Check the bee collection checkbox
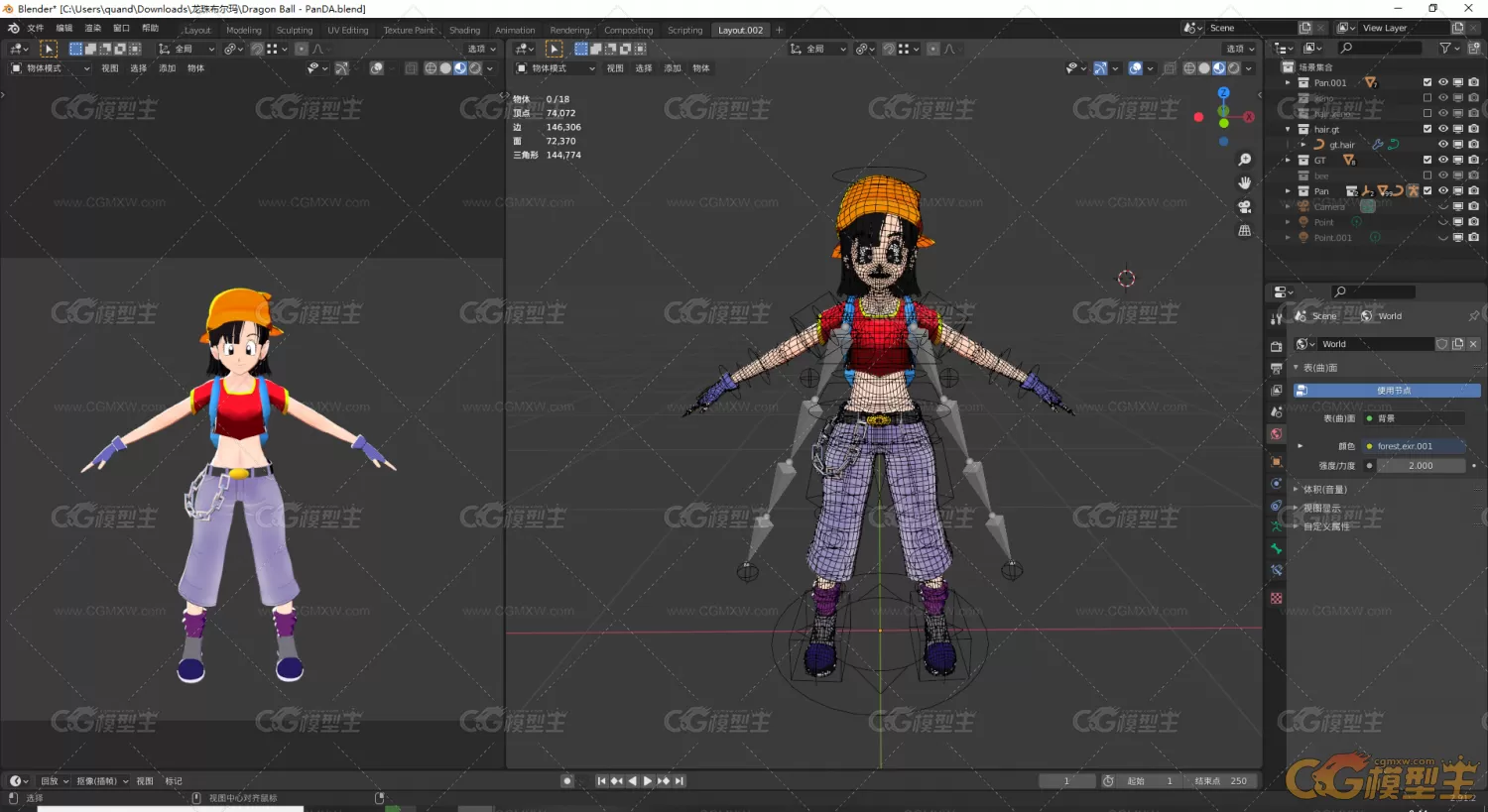Viewport: 1488px width, 812px height. (1427, 175)
